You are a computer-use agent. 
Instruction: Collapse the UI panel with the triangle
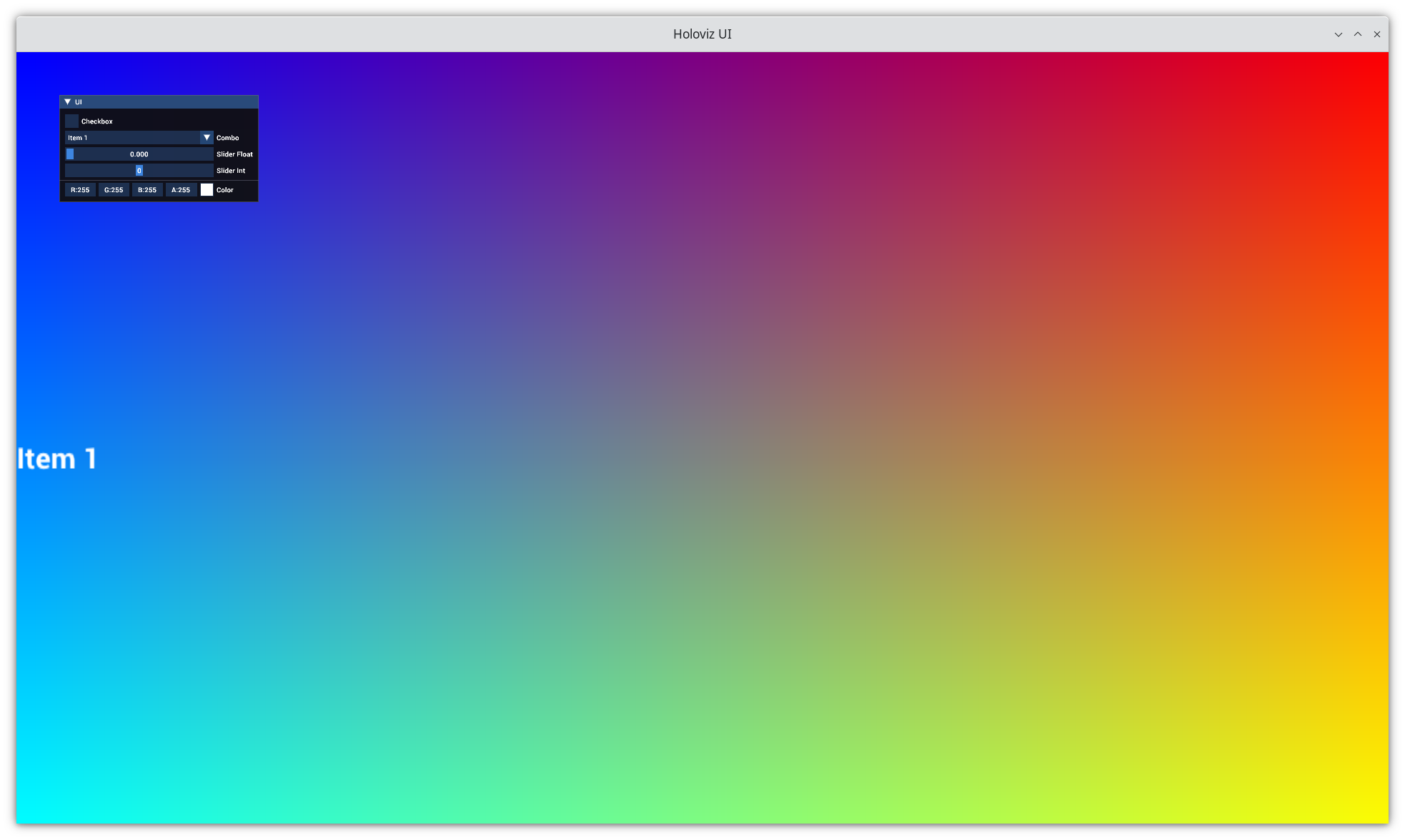68,102
